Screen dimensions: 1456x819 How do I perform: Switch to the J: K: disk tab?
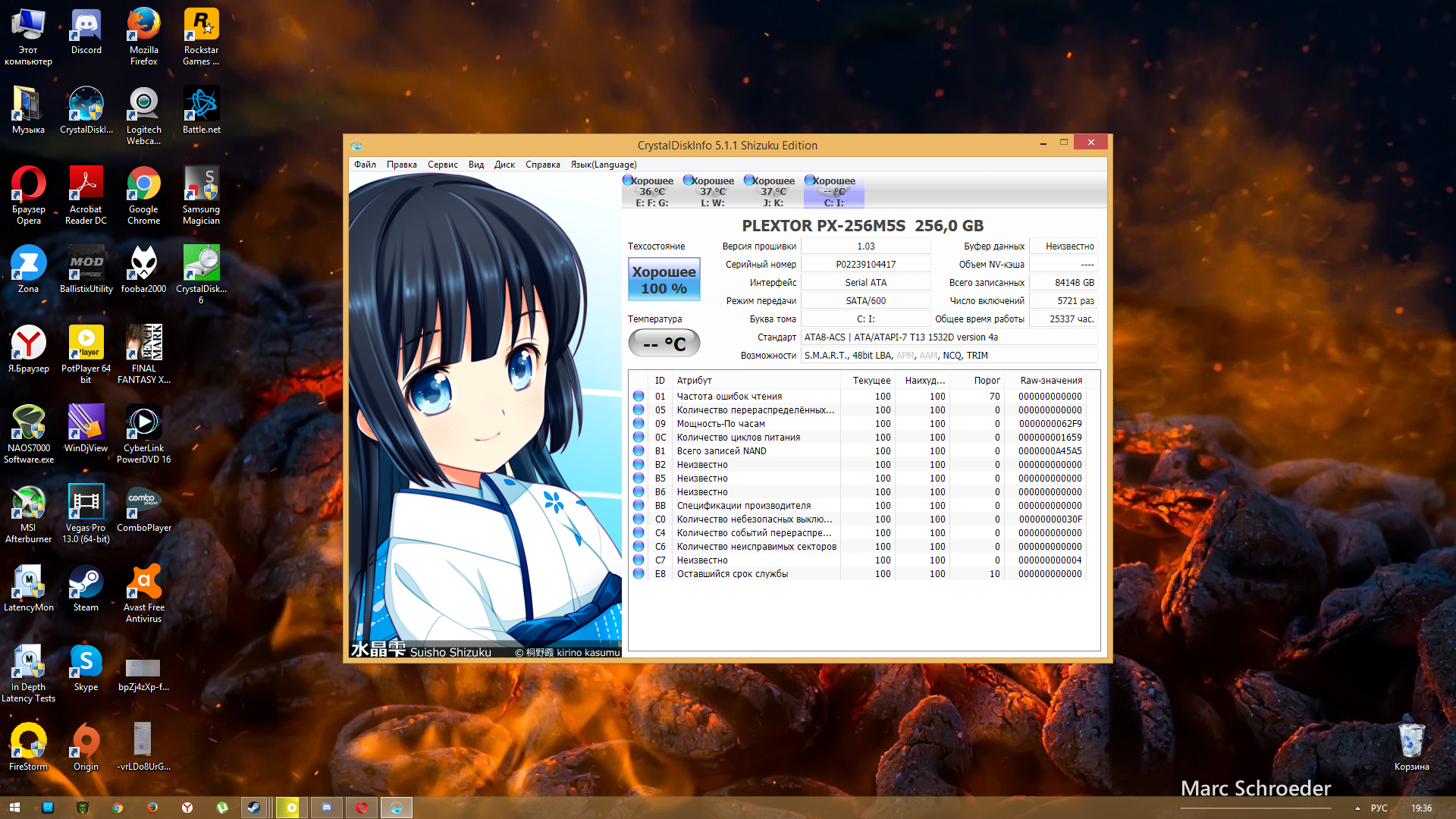coord(772,191)
